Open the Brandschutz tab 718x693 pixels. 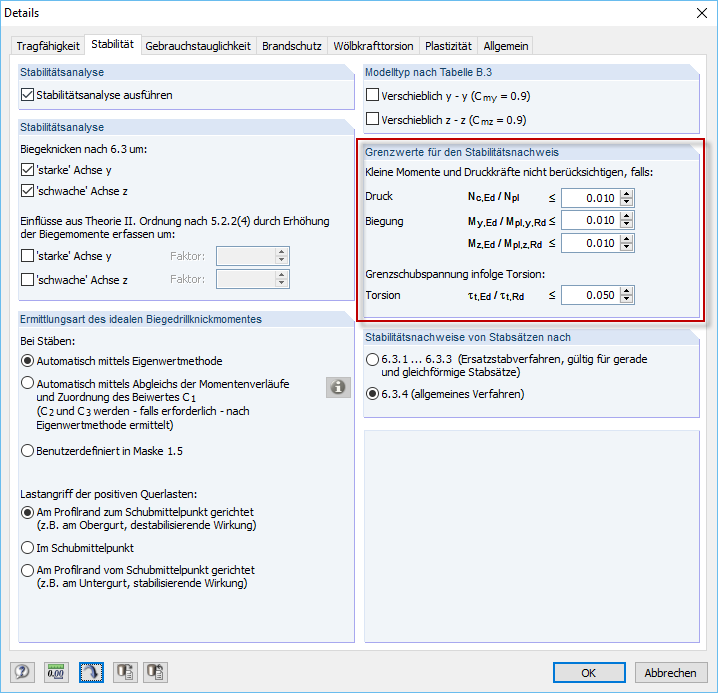click(292, 46)
